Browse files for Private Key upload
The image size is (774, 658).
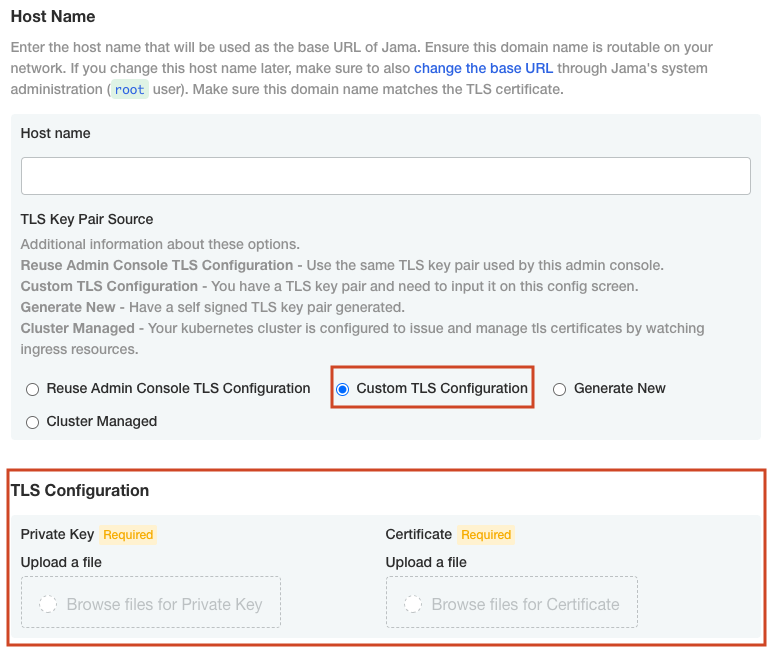coord(151,602)
